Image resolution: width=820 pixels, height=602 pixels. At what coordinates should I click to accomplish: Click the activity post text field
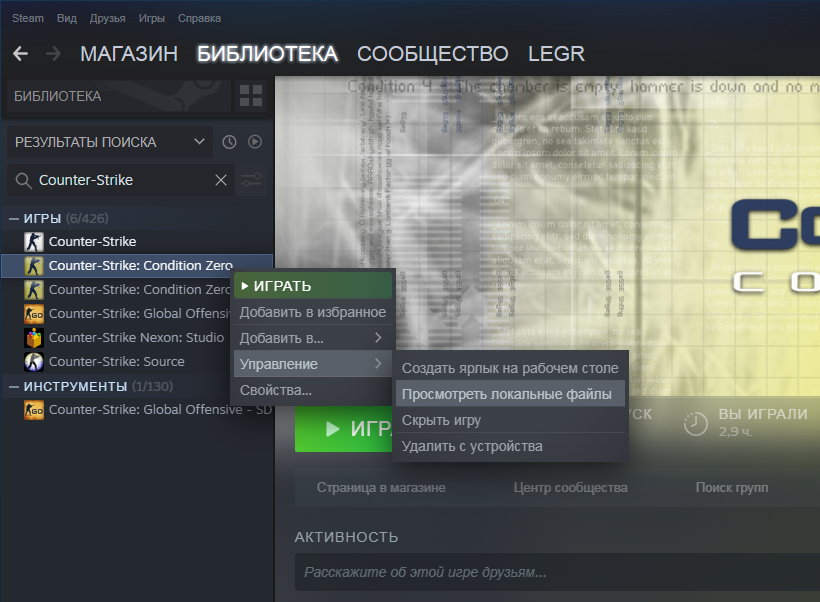pos(557,572)
